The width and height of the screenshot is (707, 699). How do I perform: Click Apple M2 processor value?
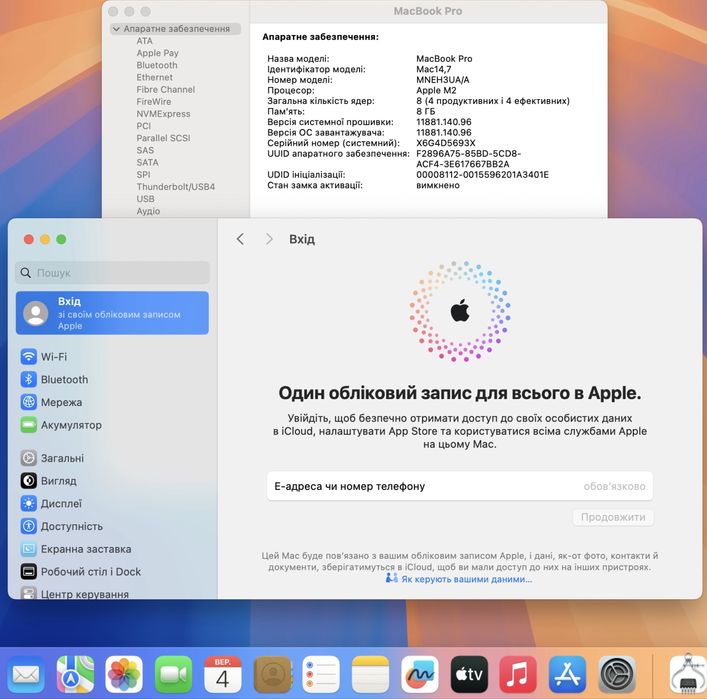[x=436, y=90]
